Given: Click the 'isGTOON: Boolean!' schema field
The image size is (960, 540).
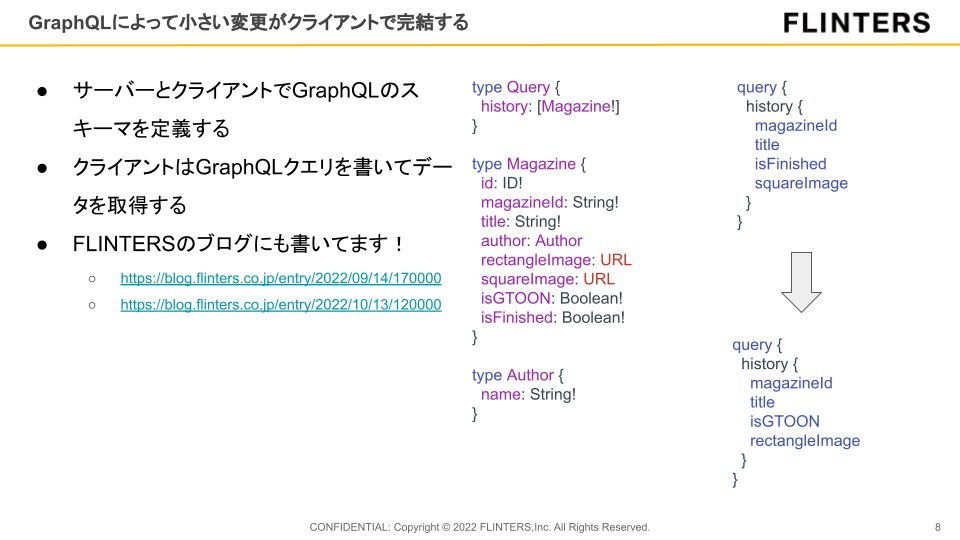Looking at the screenshot, I should click(x=552, y=298).
